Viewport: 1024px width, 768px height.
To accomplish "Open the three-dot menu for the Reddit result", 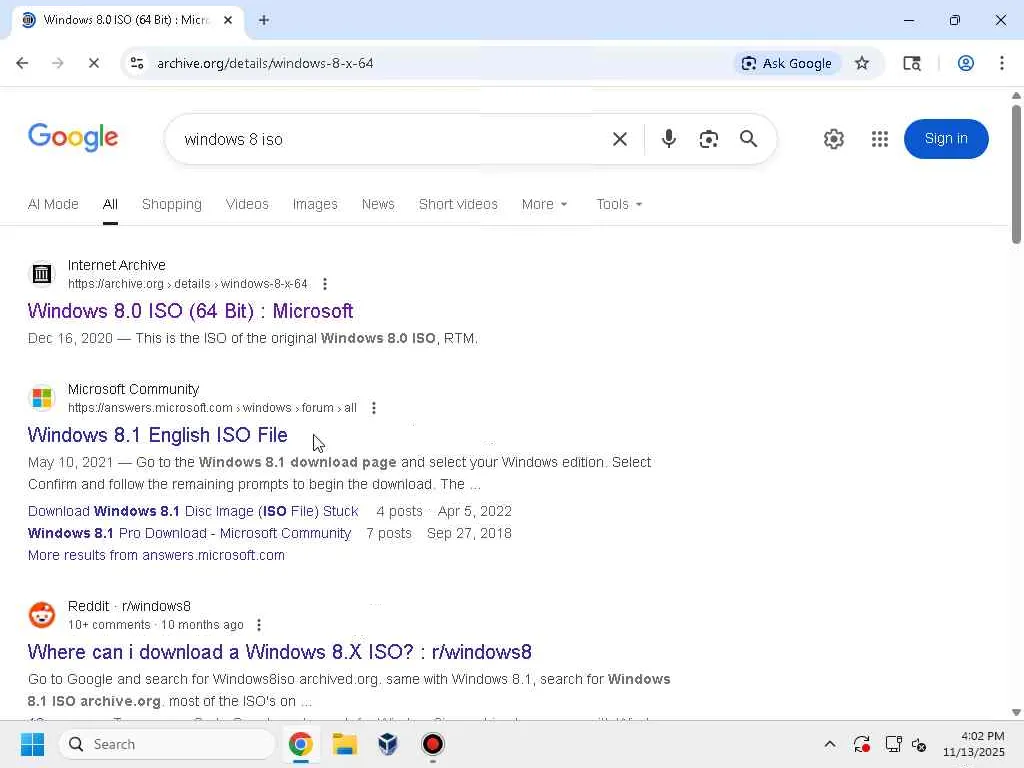I will tap(259, 625).
